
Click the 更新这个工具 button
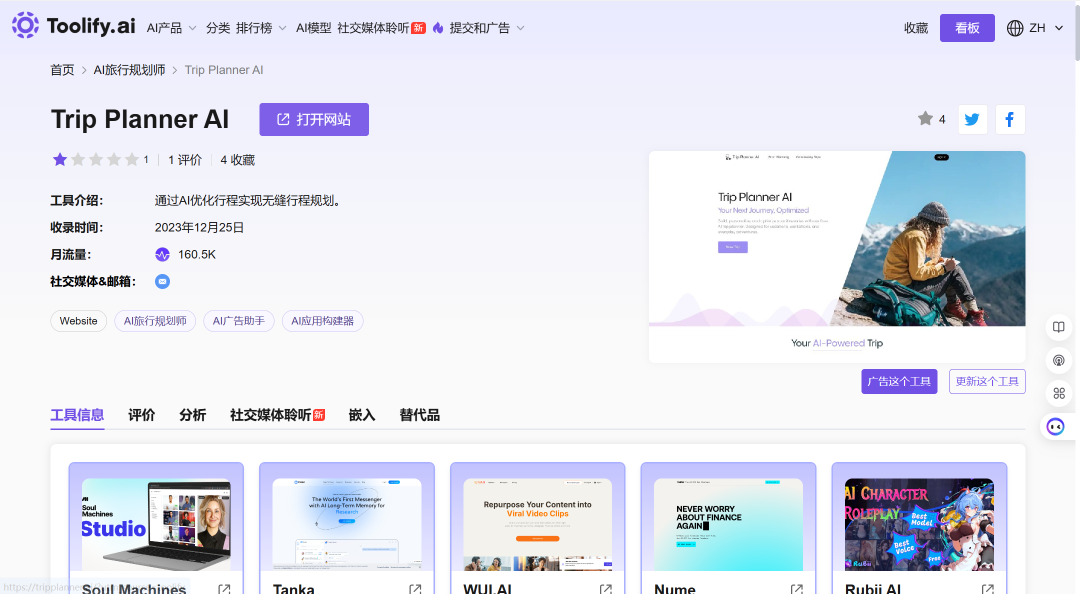[x=987, y=381]
